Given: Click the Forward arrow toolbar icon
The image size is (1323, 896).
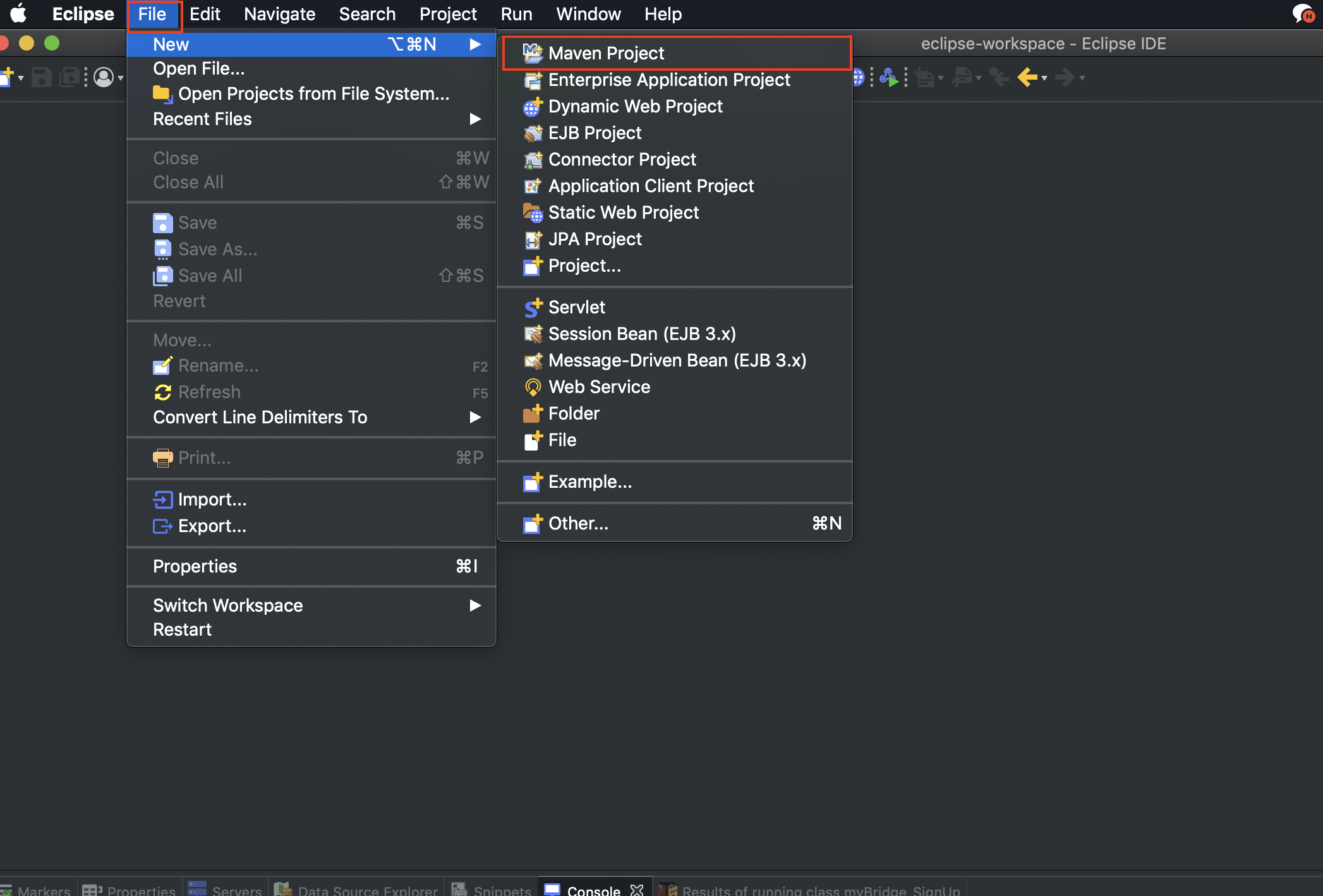Looking at the screenshot, I should coord(1065,78).
